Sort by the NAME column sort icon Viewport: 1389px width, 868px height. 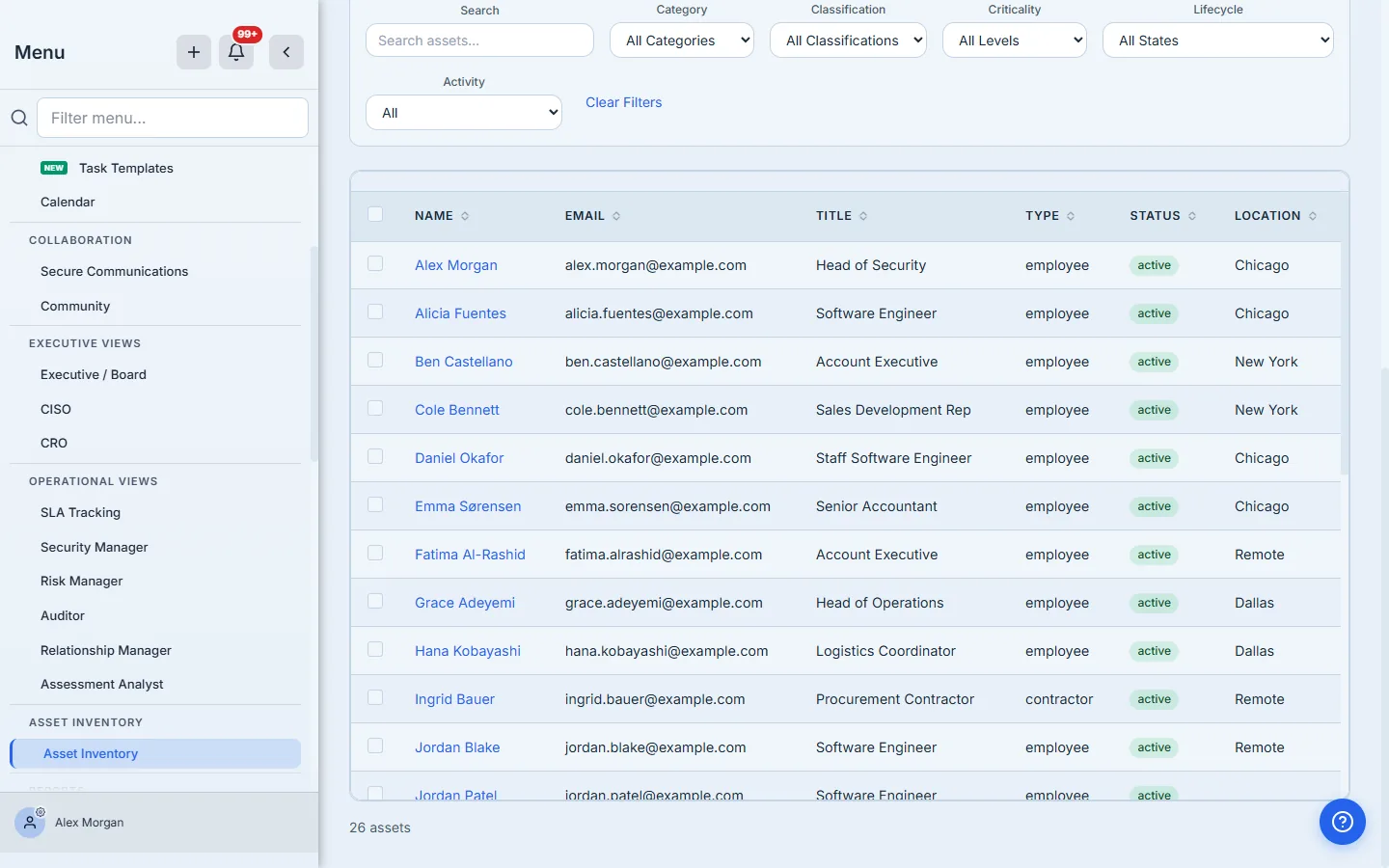[x=465, y=216]
